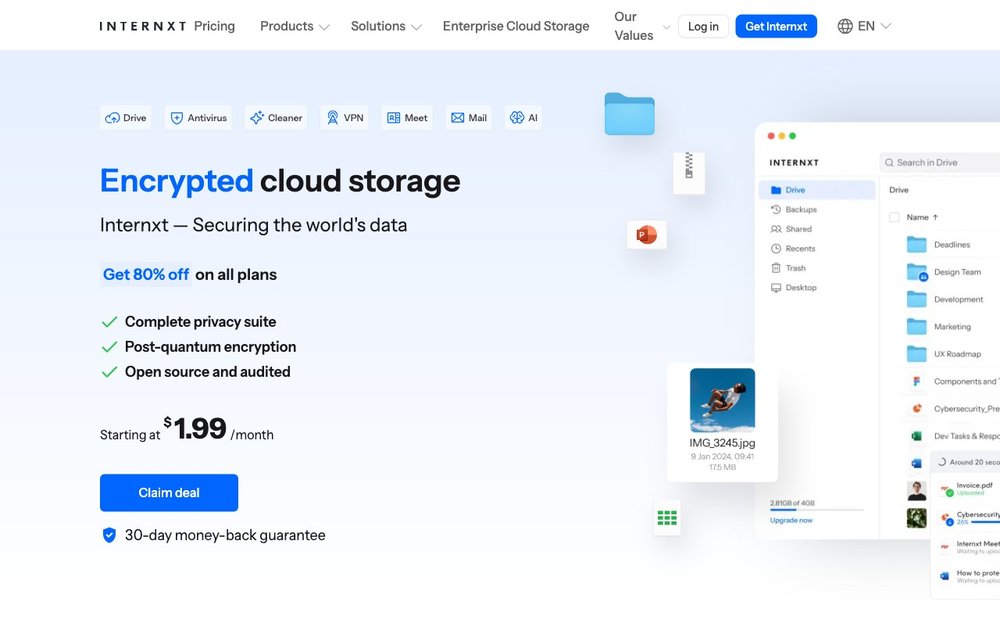
Task: Open Recents in the Drive sidebar
Action: coord(793,249)
